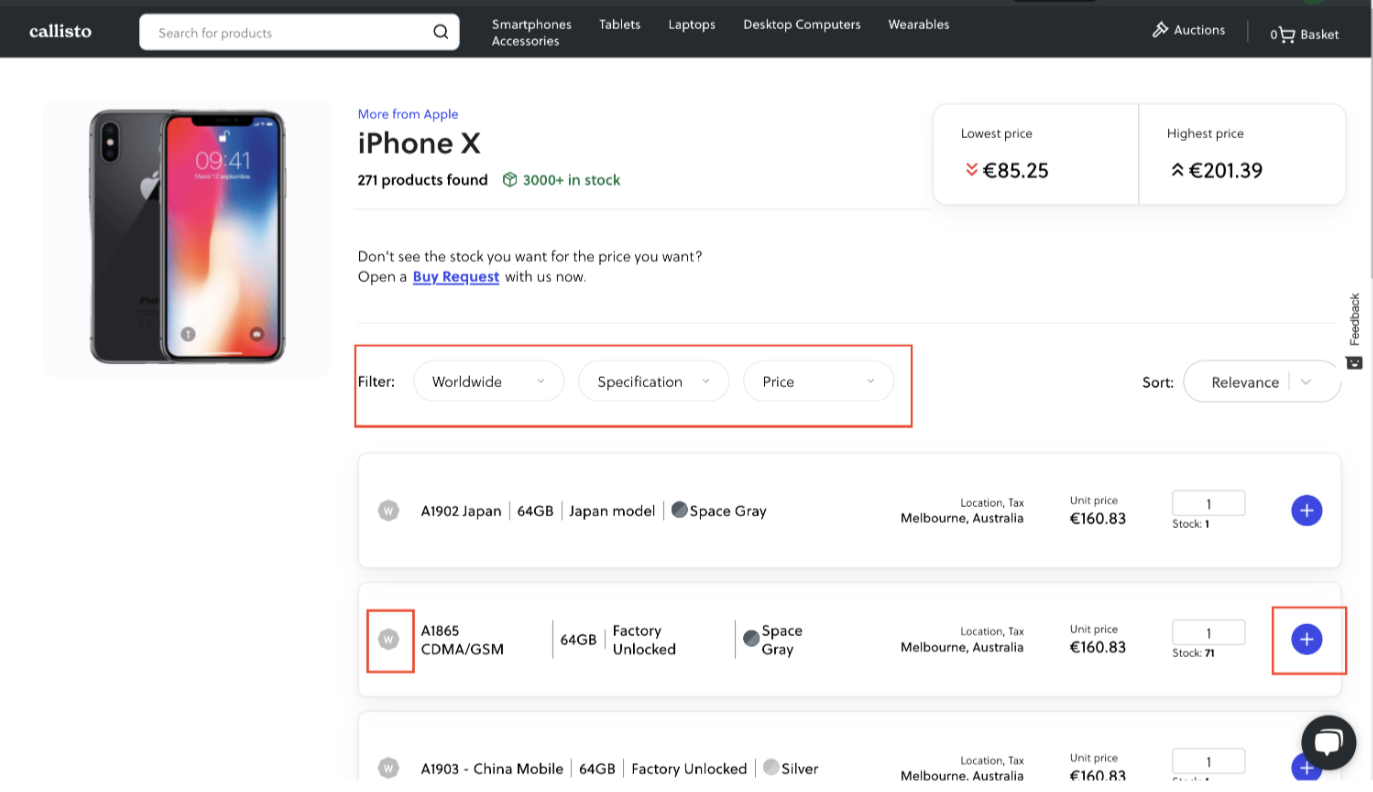Add A1903 China Mobile with plus button

click(1304, 767)
